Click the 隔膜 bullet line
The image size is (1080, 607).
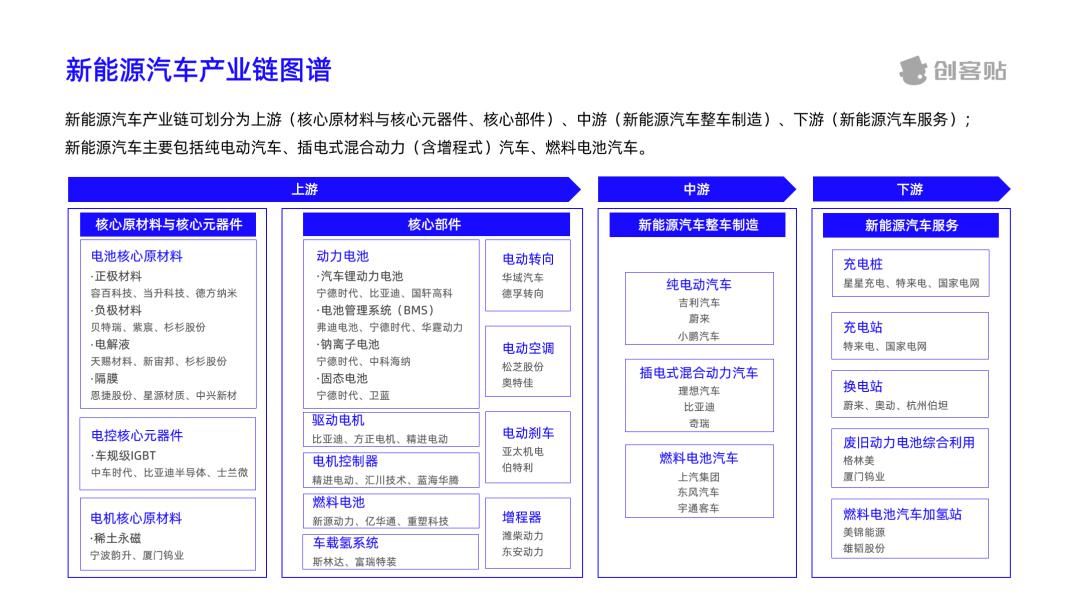pos(105,378)
